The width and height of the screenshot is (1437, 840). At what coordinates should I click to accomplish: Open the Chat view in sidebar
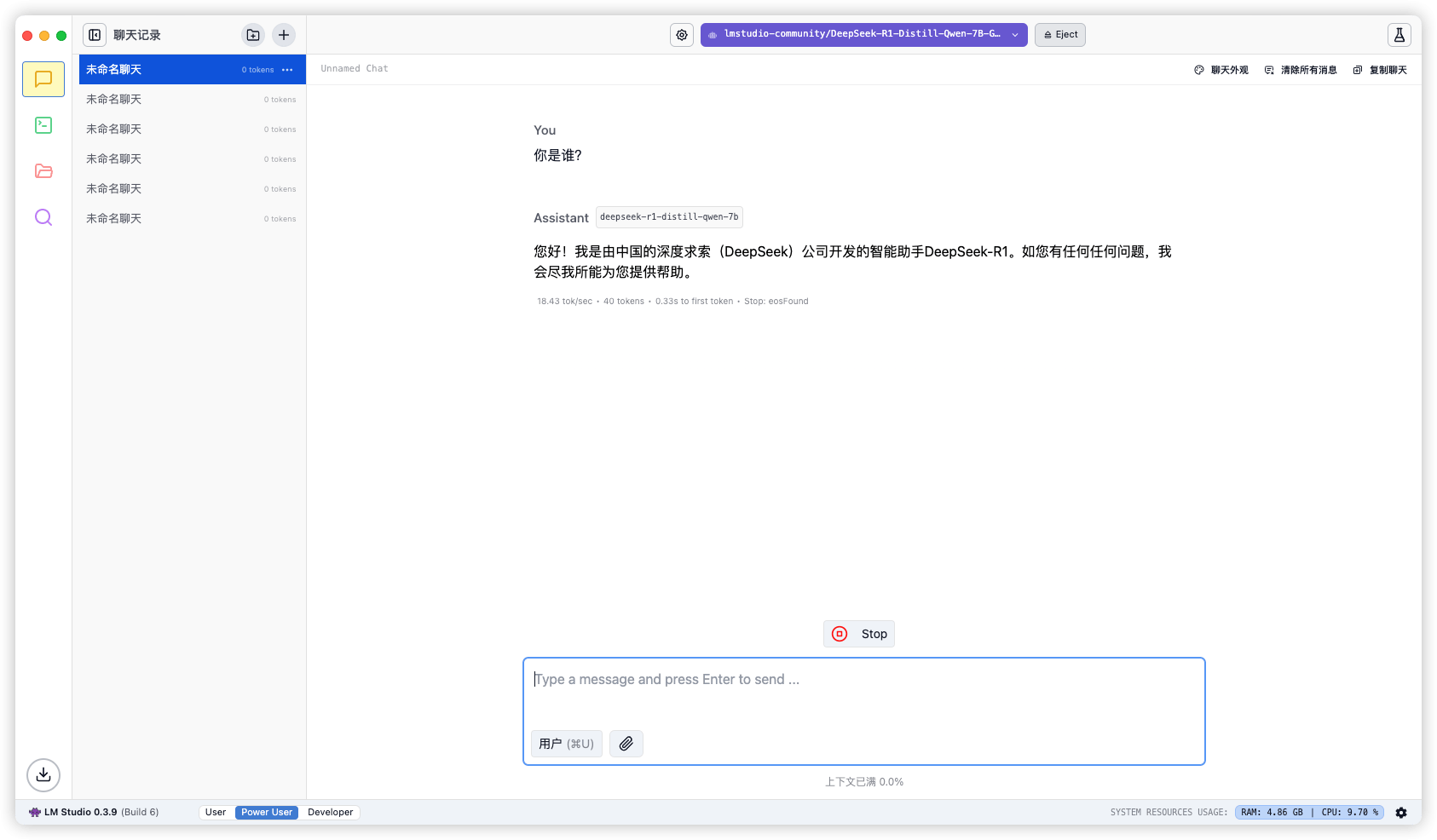tap(43, 79)
